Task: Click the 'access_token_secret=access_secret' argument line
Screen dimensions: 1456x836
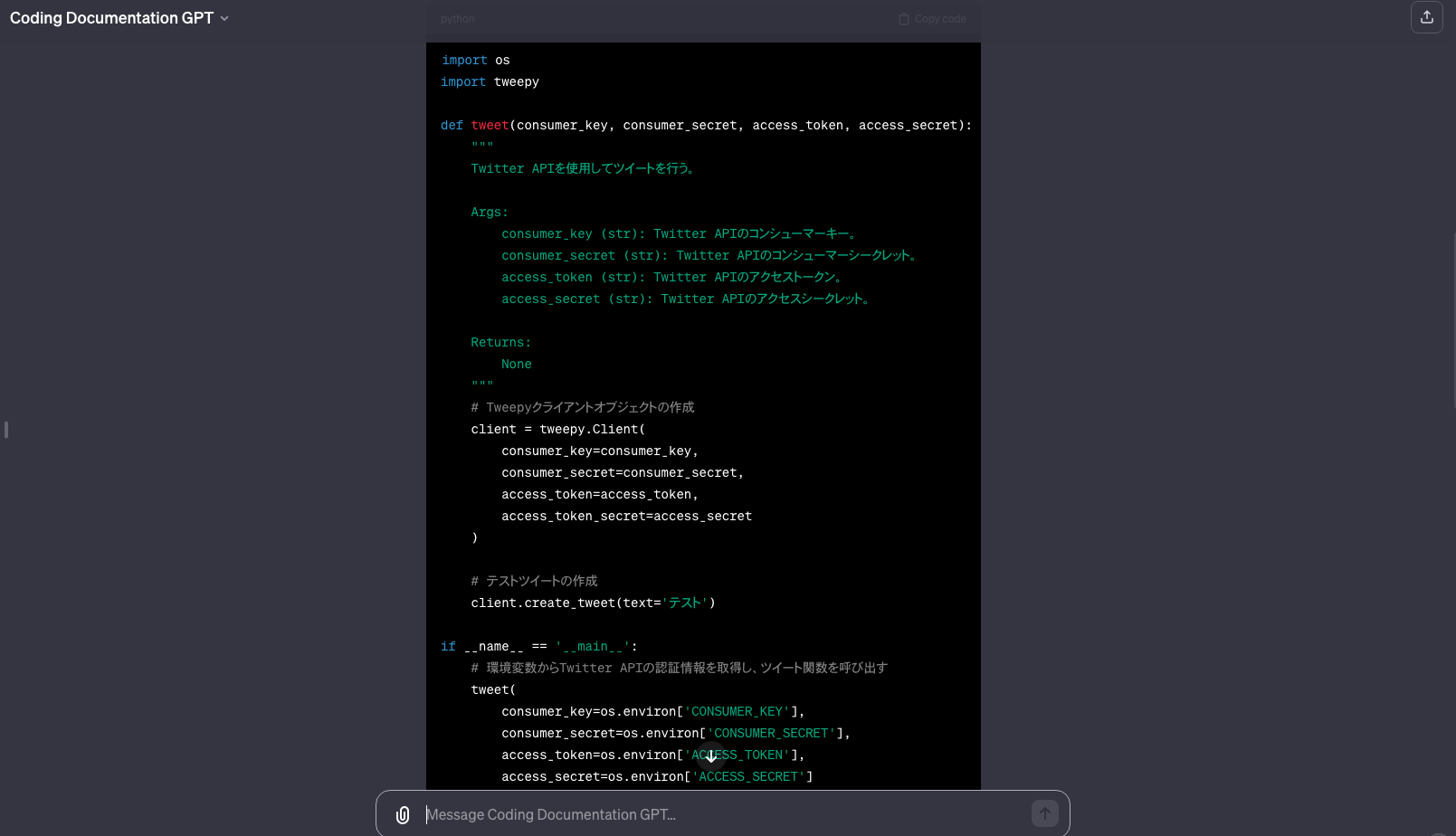Action: pos(627,517)
